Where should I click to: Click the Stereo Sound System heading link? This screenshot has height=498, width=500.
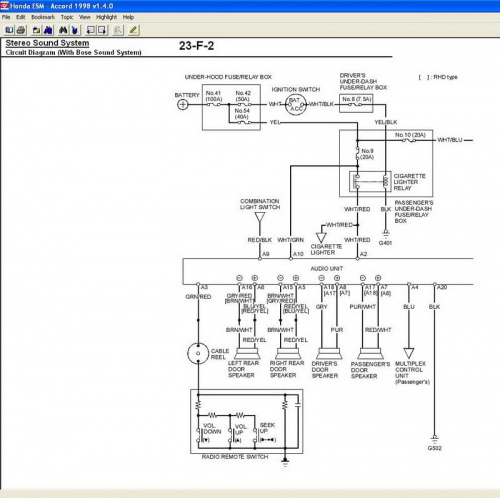[47, 43]
